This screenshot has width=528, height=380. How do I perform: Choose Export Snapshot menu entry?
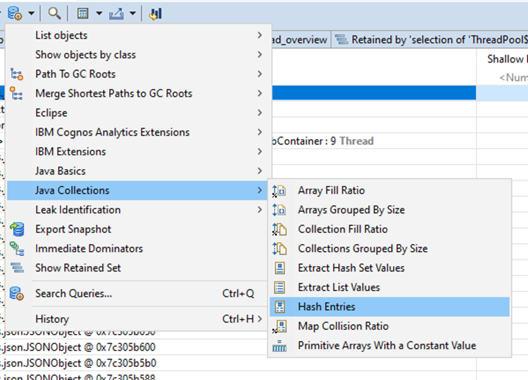[x=137, y=229]
